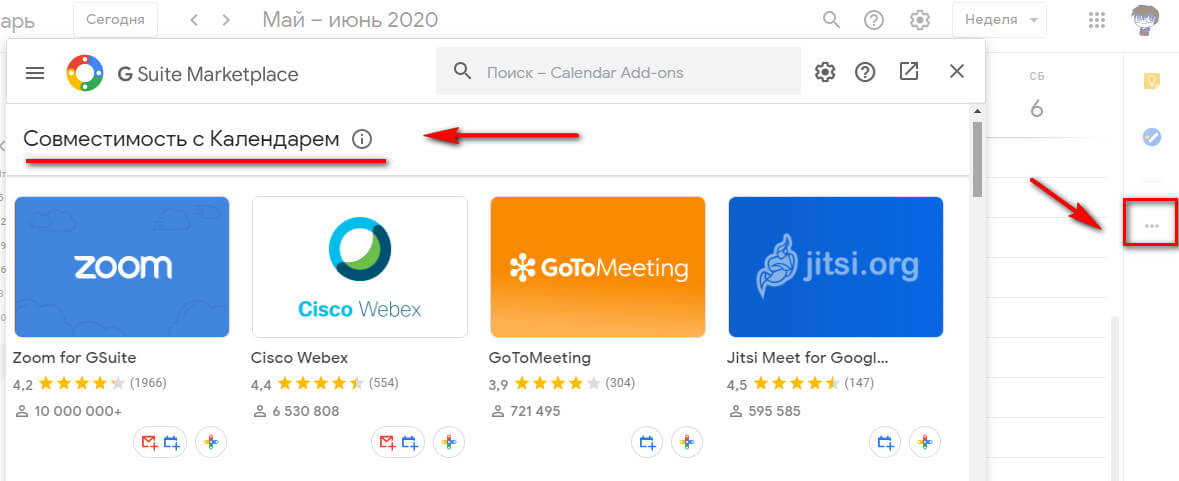The width and height of the screenshot is (1179, 481).
Task: Open the Google apps grid
Action: (x=1097, y=20)
